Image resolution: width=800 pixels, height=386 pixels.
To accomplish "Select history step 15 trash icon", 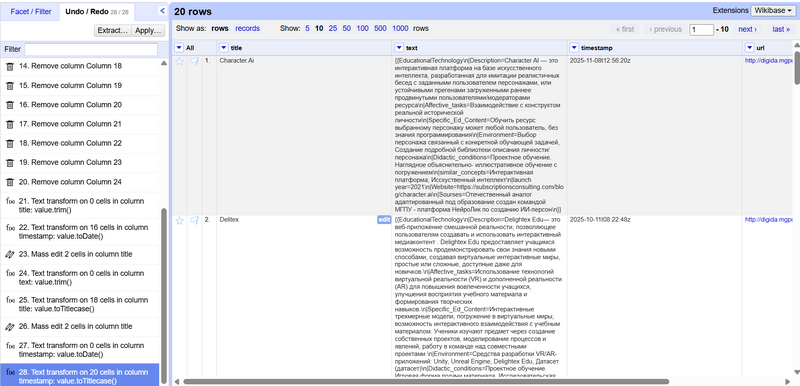I will tap(10, 86).
